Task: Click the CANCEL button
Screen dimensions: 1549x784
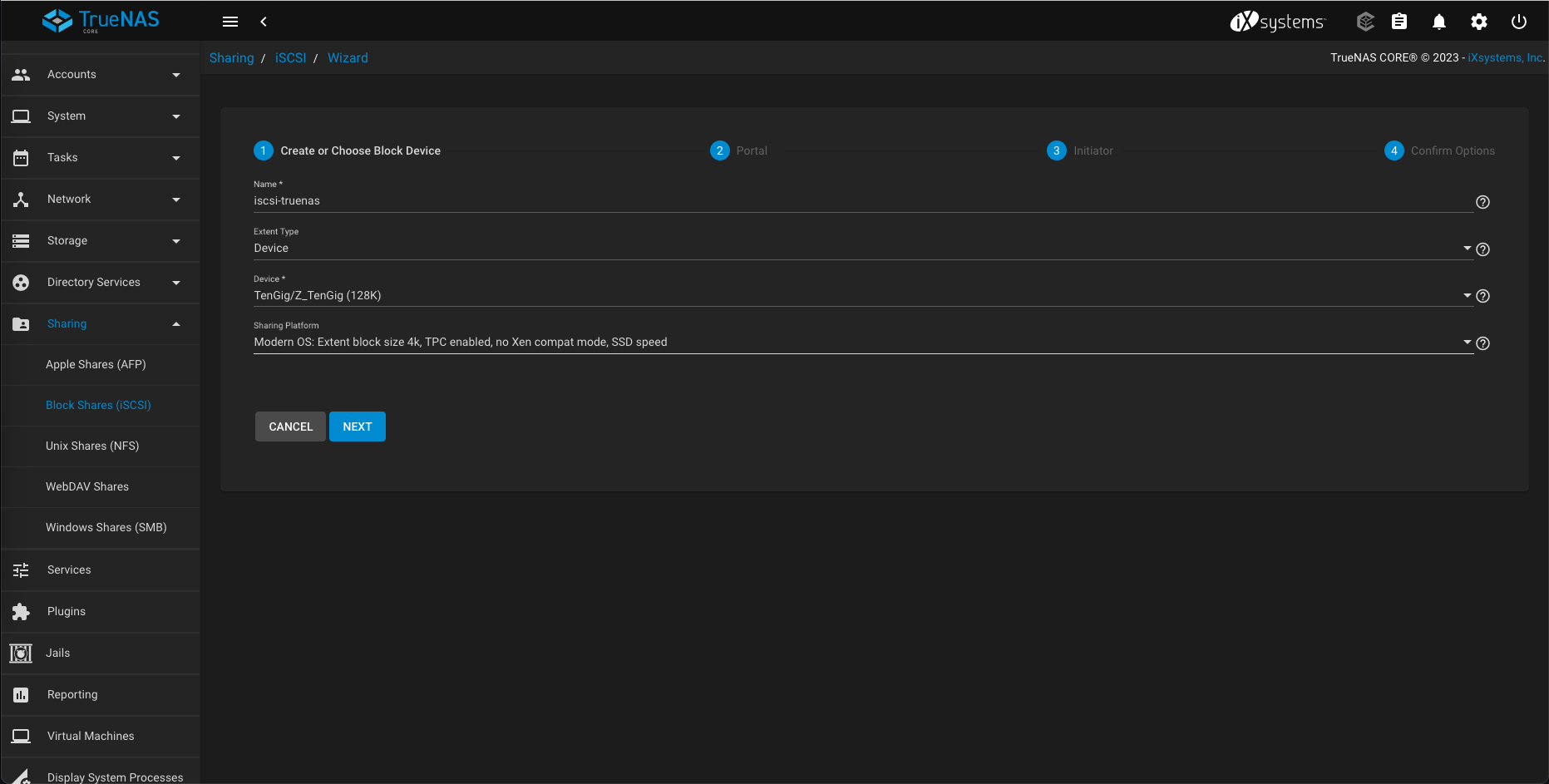Action: click(x=290, y=427)
